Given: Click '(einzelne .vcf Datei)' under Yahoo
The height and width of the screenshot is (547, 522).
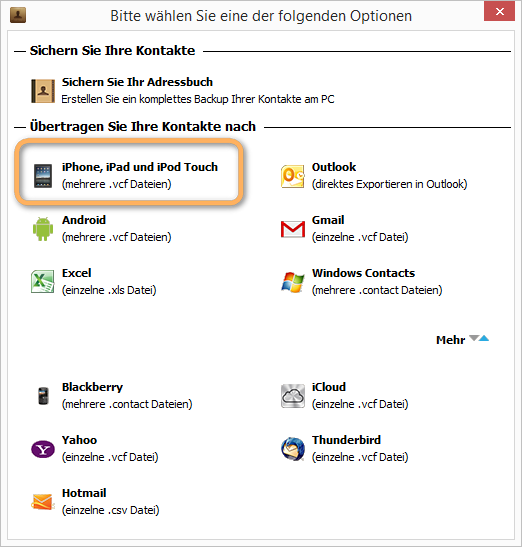Looking at the screenshot, I should tap(110, 457).
